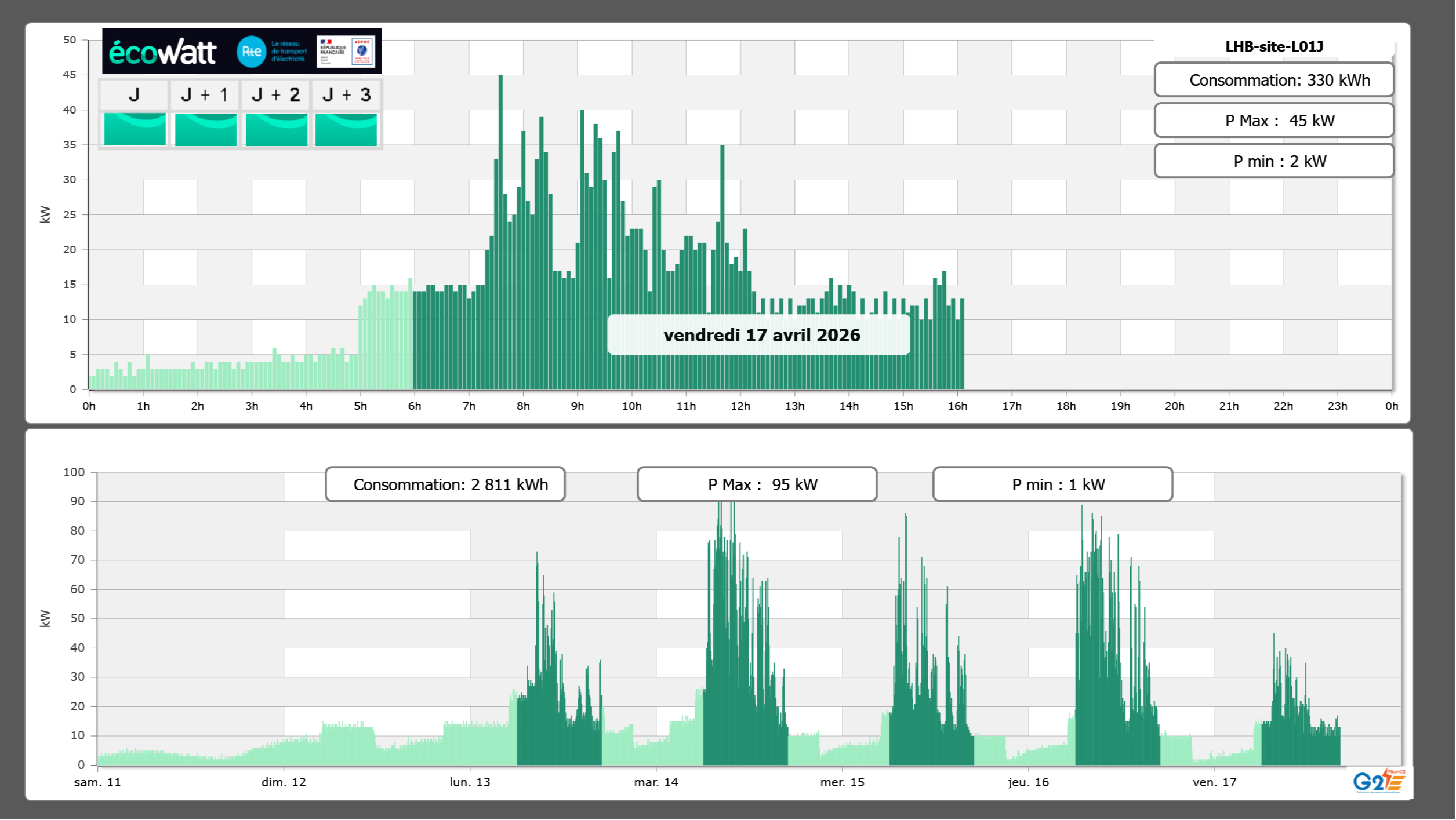Click the P Max : 45 kW box

pos(1274,121)
